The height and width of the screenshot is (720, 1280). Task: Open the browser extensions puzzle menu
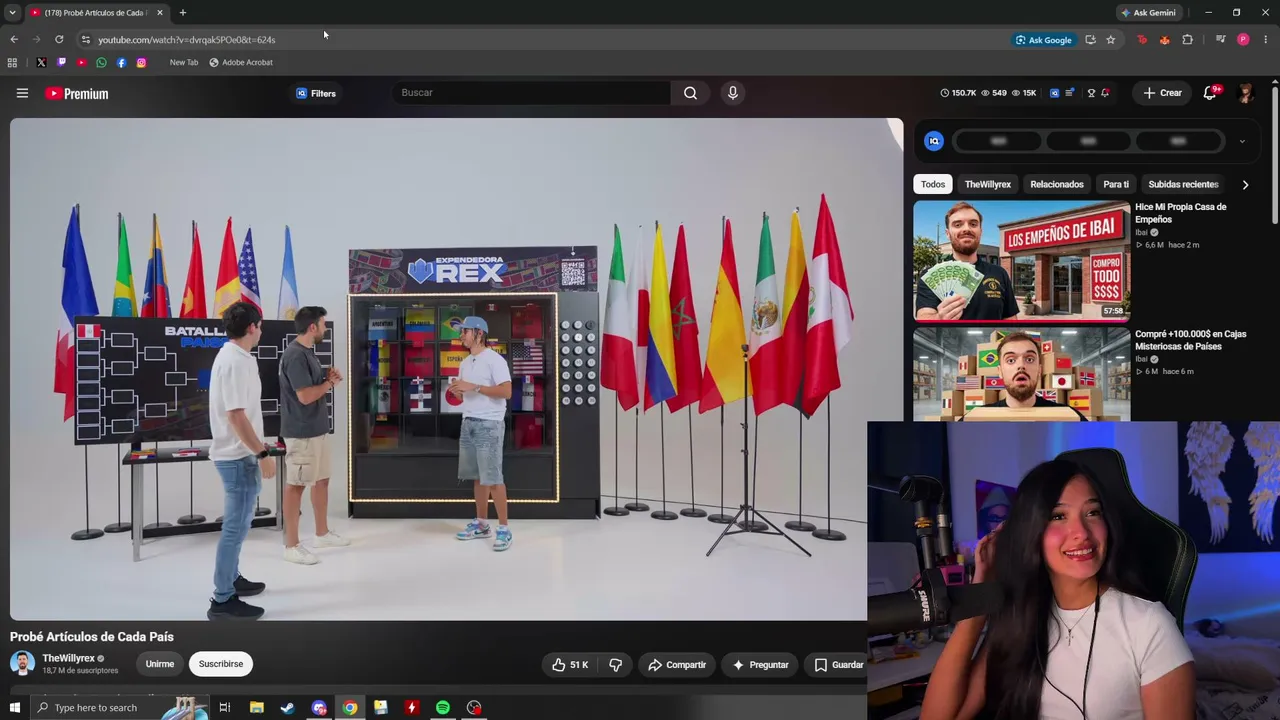coord(1188,40)
